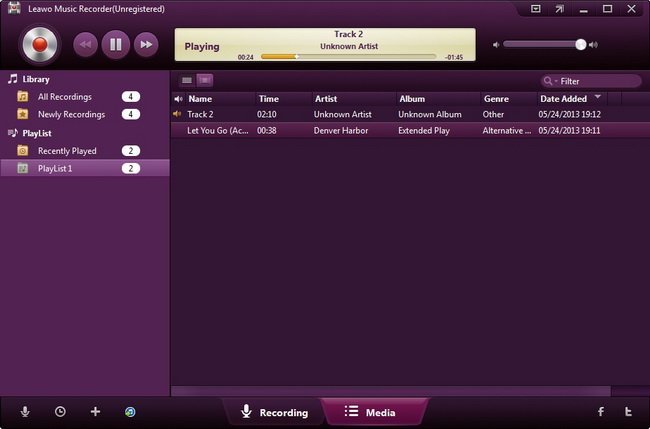Pause the playing track

116,44
